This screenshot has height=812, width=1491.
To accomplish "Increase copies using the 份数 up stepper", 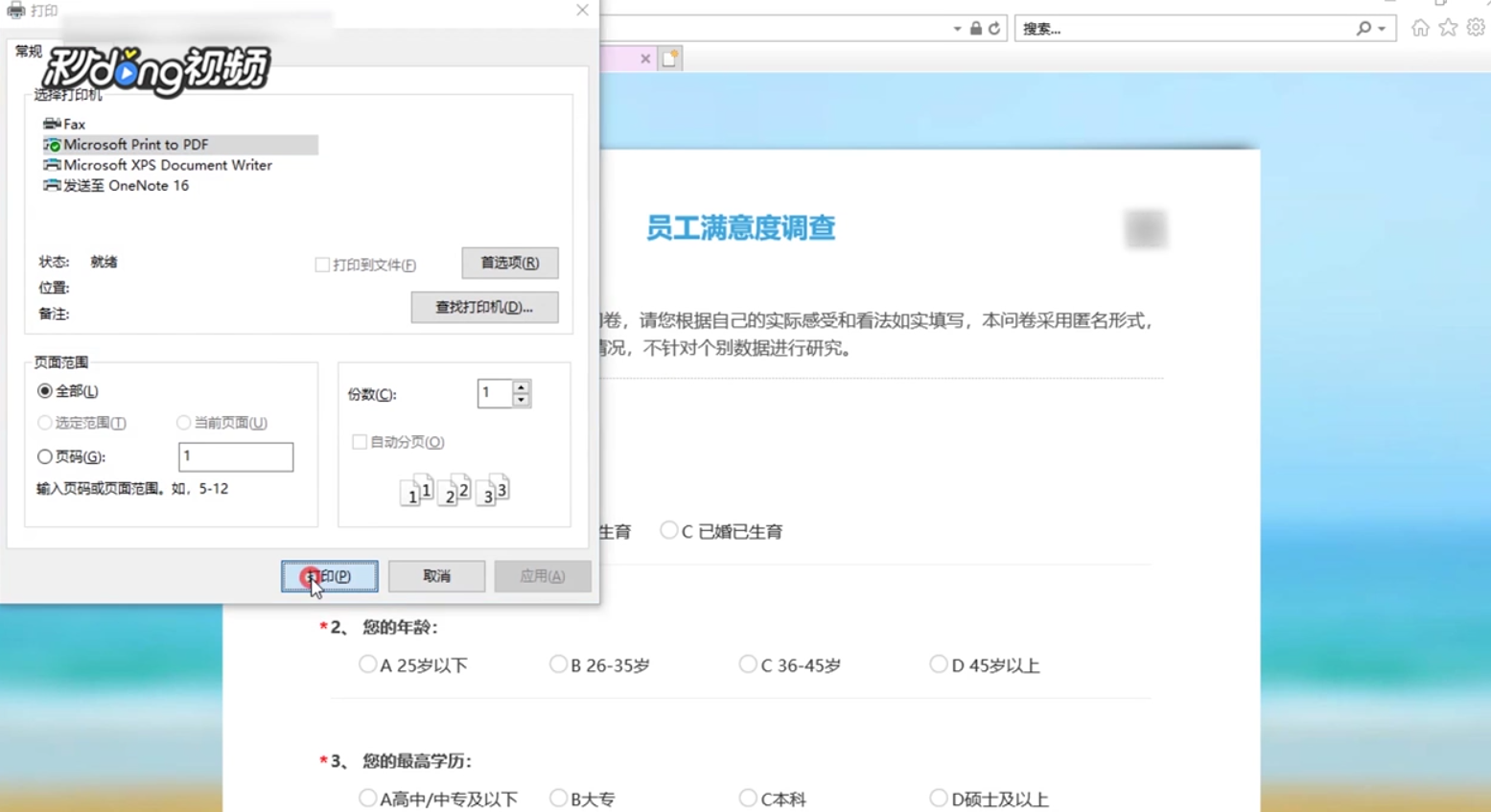I will 521,386.
